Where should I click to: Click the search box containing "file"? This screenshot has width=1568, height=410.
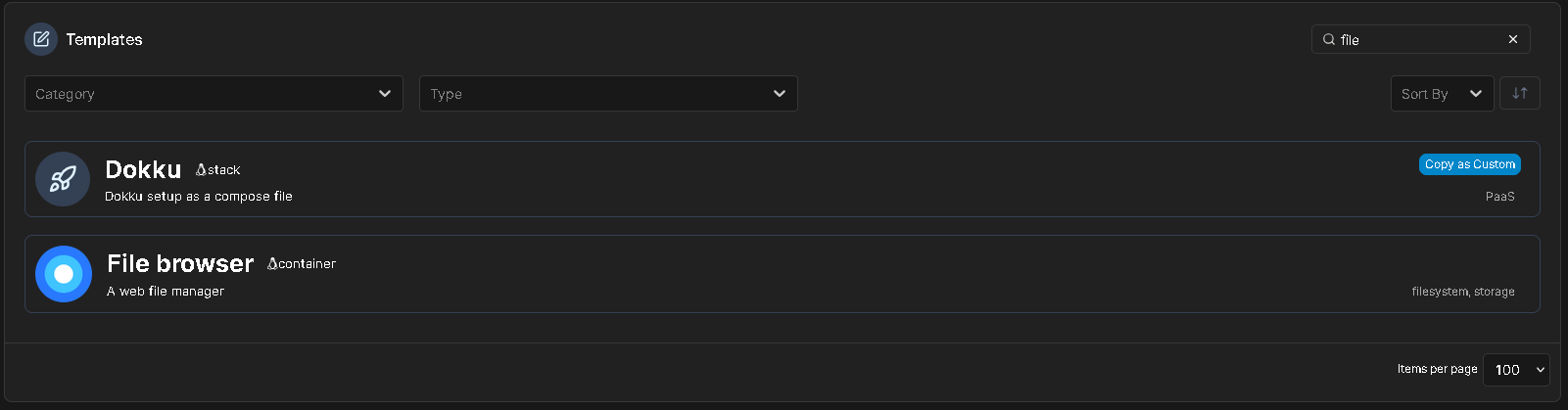pyautogui.click(x=1420, y=40)
